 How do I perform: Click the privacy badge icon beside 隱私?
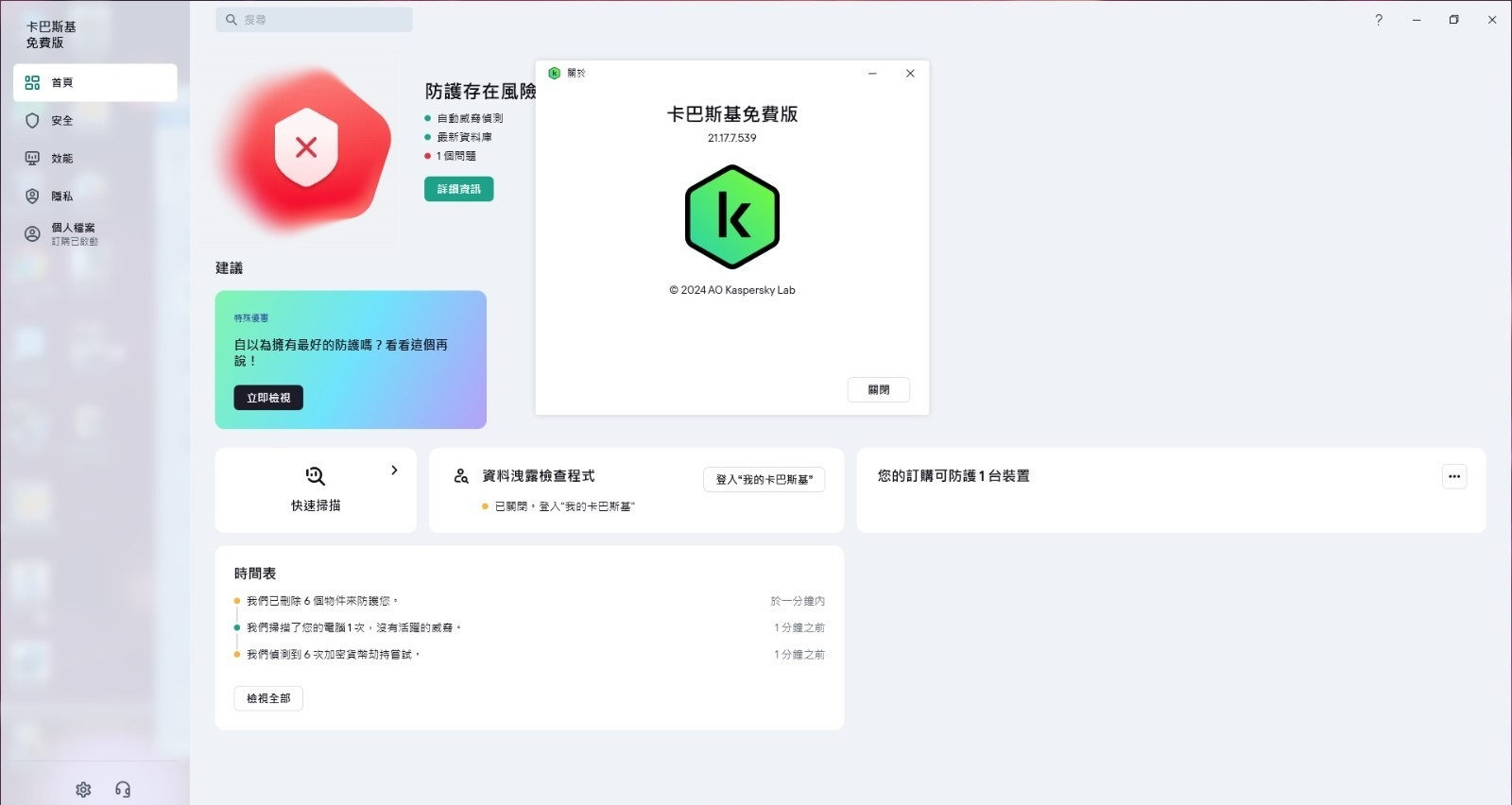tap(32, 197)
